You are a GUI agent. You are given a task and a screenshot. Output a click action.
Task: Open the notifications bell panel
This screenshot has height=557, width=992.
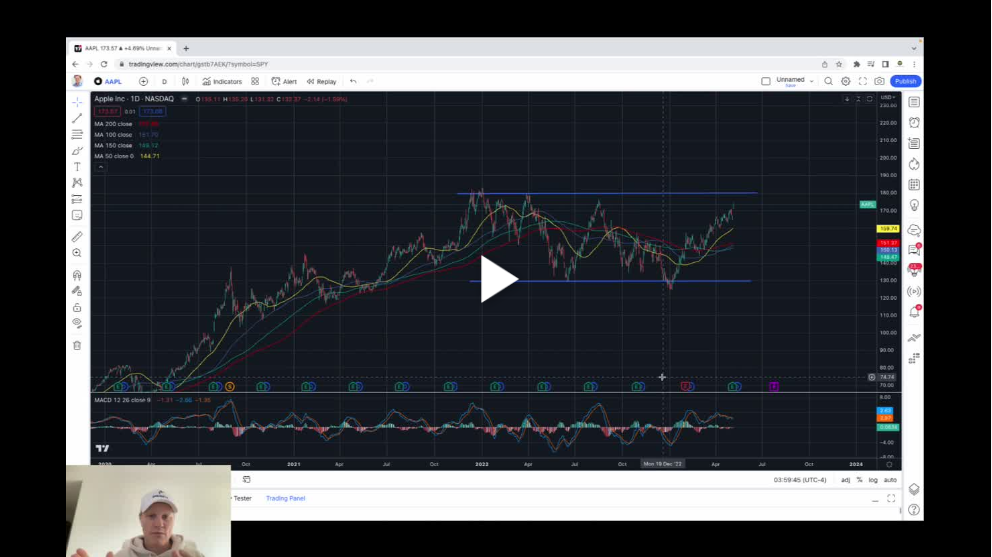(x=914, y=312)
